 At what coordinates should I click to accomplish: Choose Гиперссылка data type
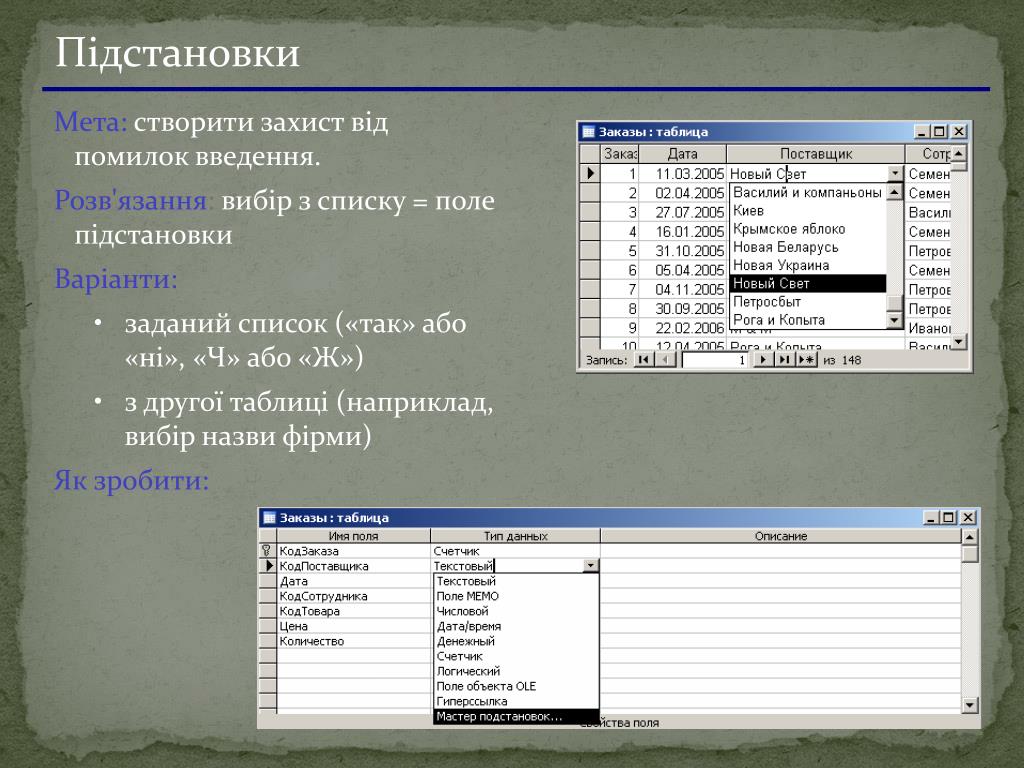pyautogui.click(x=516, y=701)
